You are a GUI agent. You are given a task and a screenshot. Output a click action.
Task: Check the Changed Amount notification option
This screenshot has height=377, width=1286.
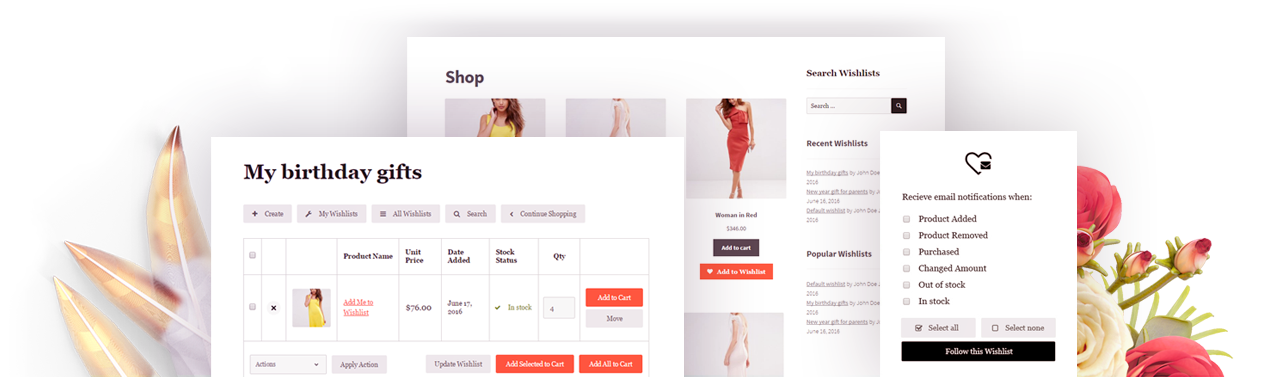pos(907,268)
